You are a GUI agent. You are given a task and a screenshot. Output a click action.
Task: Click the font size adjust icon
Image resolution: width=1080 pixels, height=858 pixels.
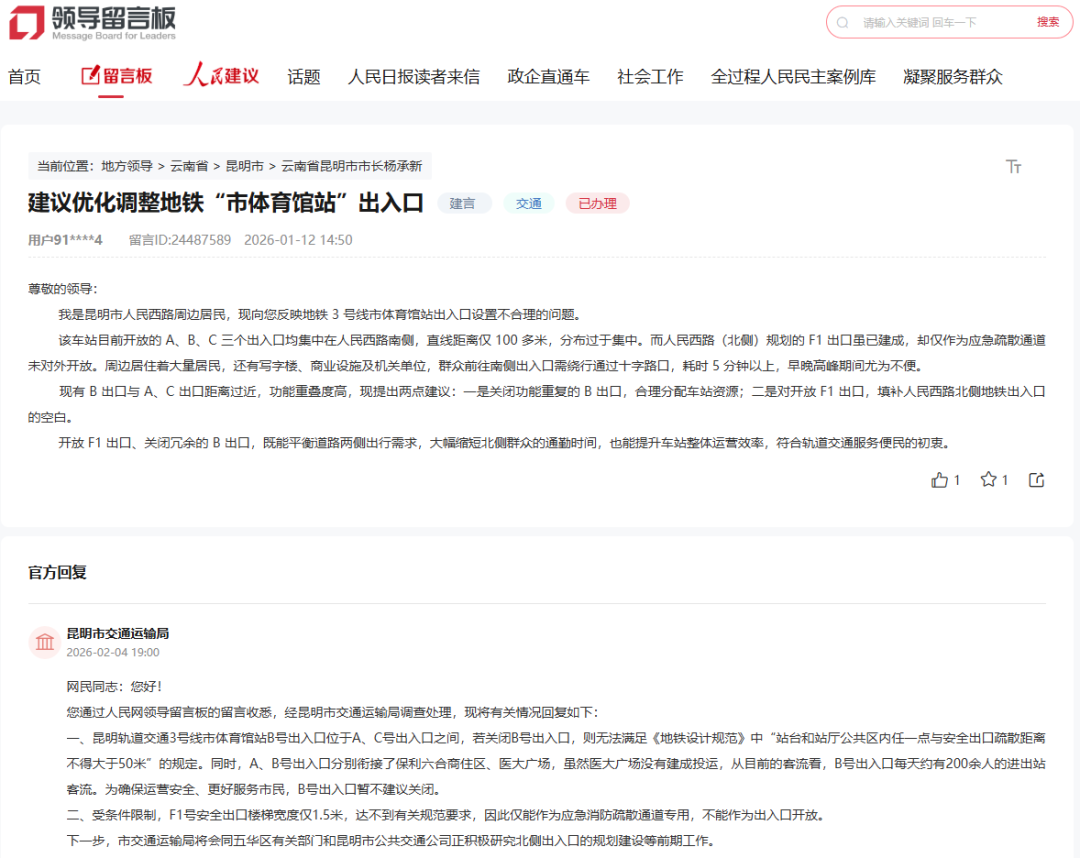pyautogui.click(x=1013, y=166)
